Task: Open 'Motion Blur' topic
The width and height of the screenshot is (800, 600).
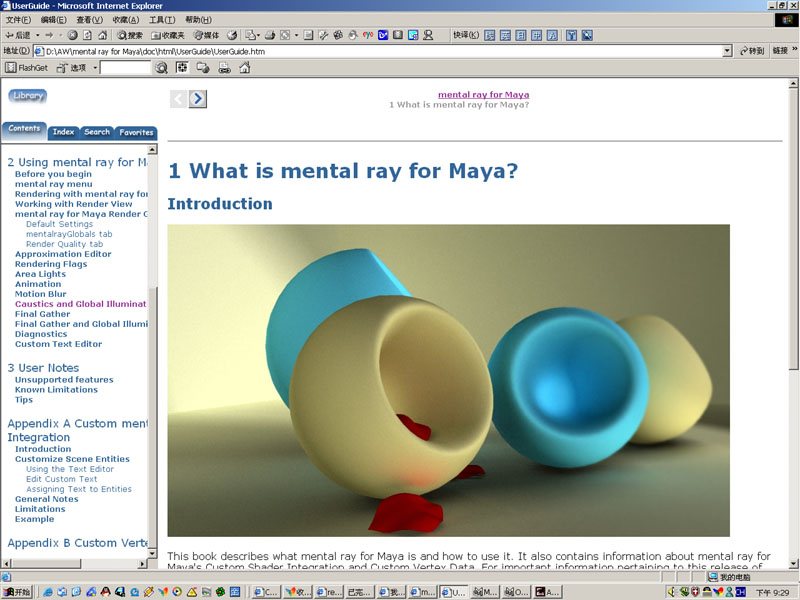Action: [40, 294]
